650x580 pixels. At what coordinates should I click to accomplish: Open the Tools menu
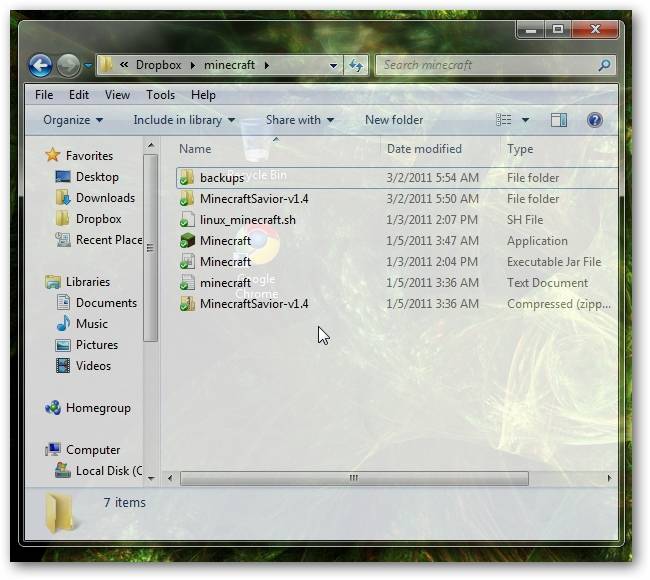click(160, 95)
